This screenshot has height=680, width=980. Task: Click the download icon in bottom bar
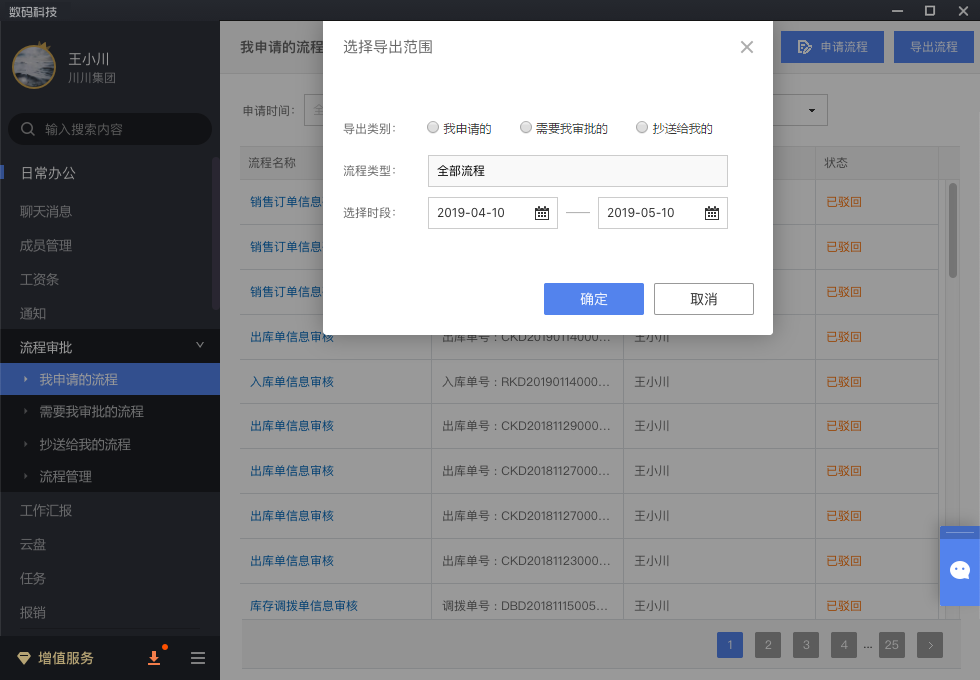(154, 657)
